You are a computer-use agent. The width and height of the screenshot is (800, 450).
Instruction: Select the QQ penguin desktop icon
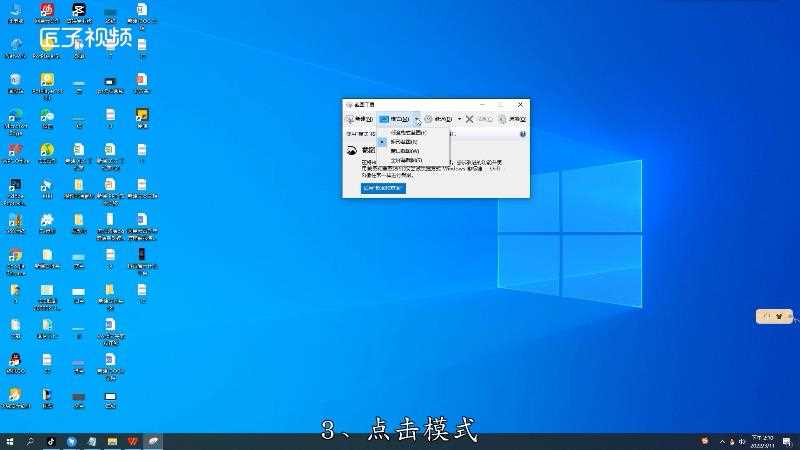pyautogui.click(x=15, y=364)
